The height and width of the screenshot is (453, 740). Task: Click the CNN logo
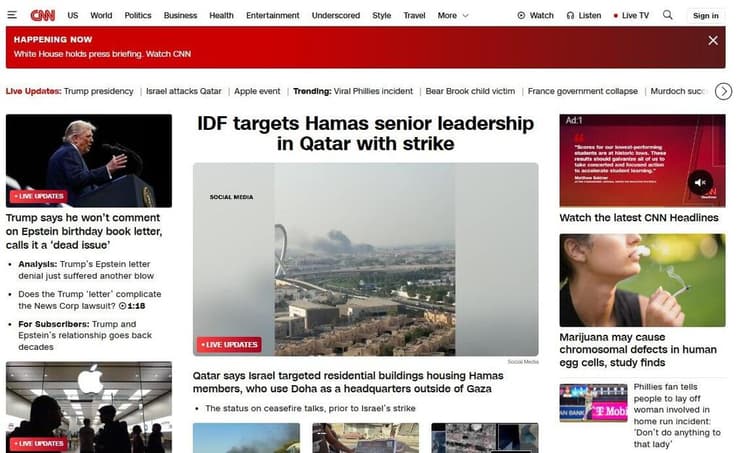43,15
